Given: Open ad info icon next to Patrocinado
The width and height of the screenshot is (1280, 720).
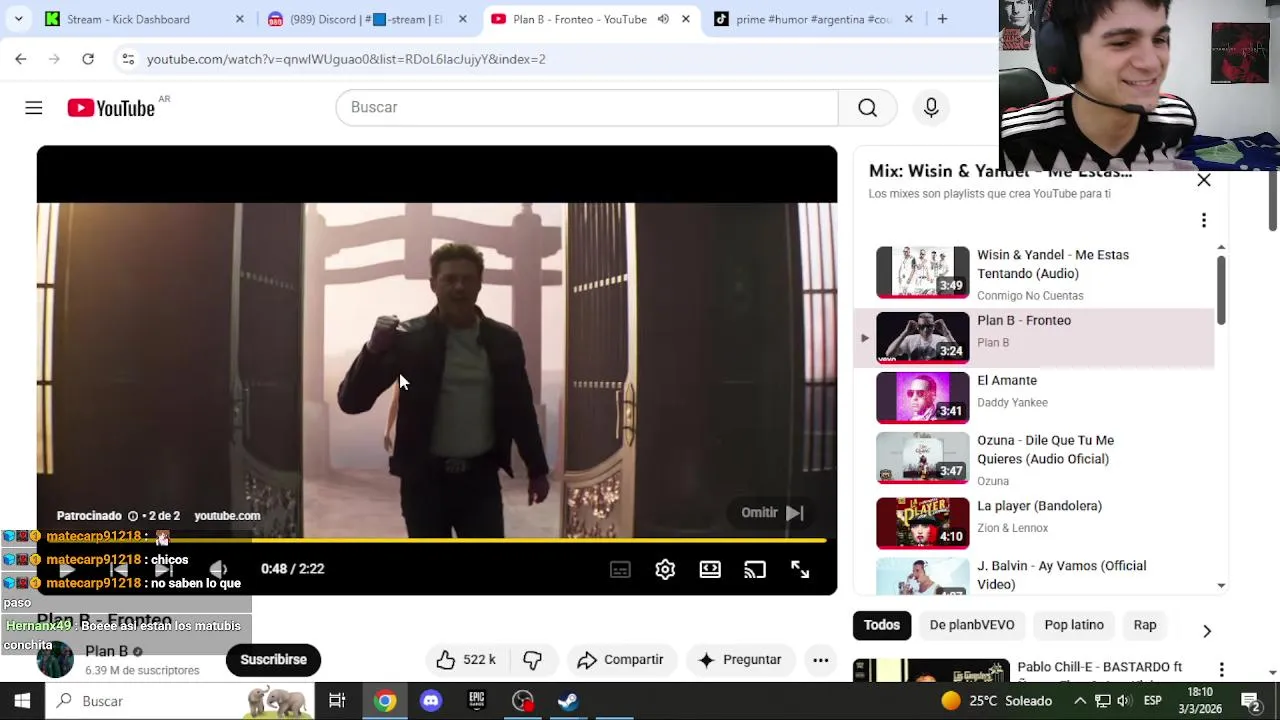Looking at the screenshot, I should [133, 516].
